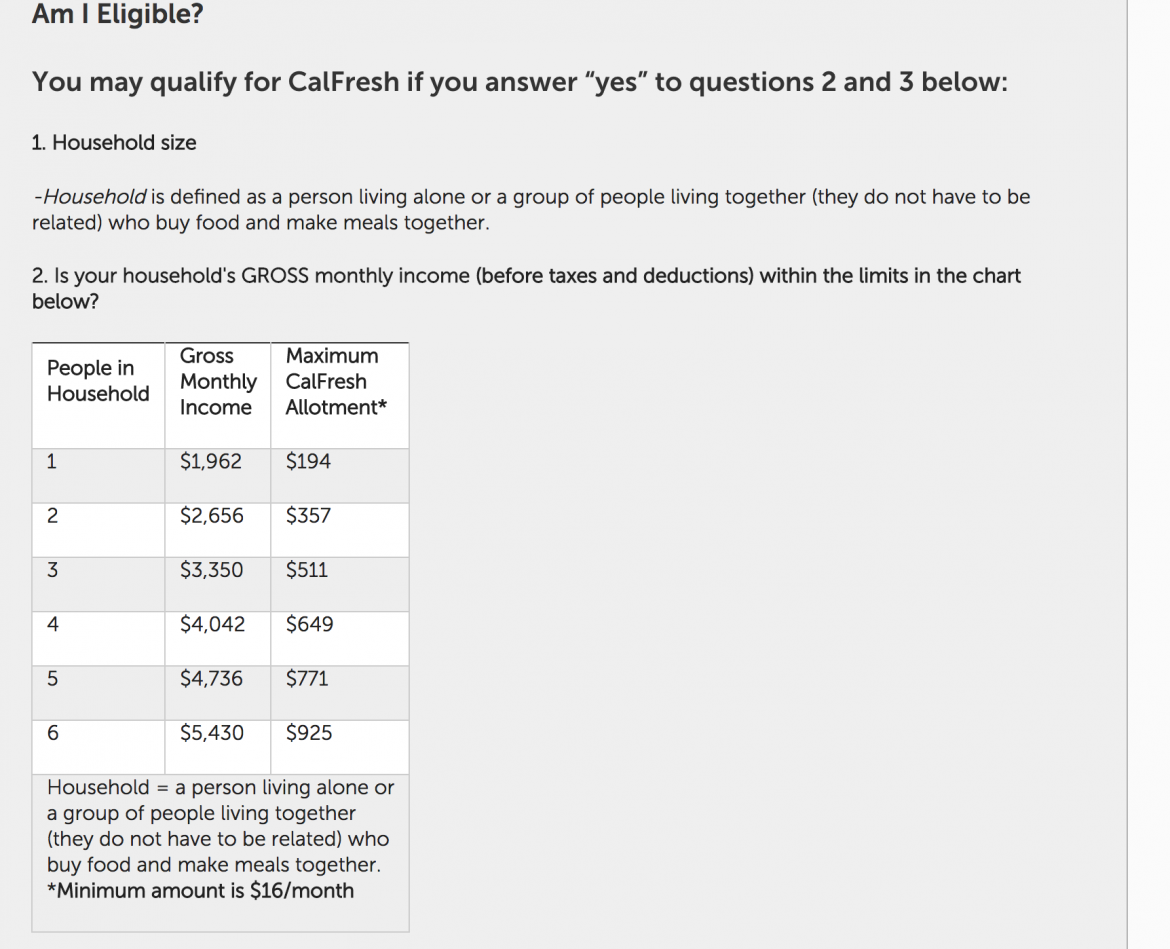This screenshot has height=949, width=1170.
Task: Click the "Am I Eligible?" heading
Action: pyautogui.click(x=117, y=15)
